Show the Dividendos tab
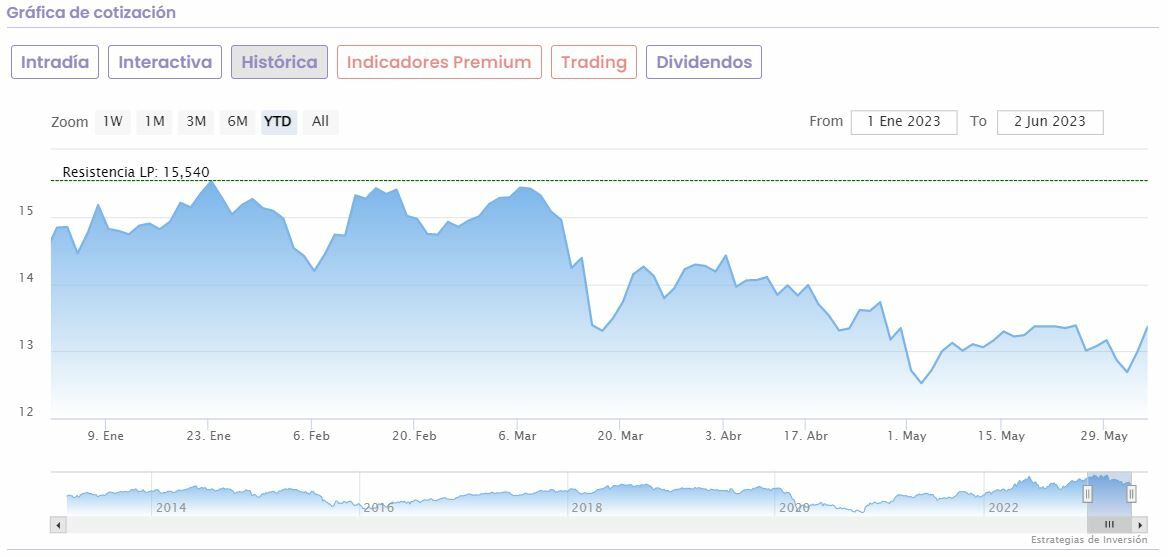Viewport: 1168px width, 557px height. (x=704, y=62)
